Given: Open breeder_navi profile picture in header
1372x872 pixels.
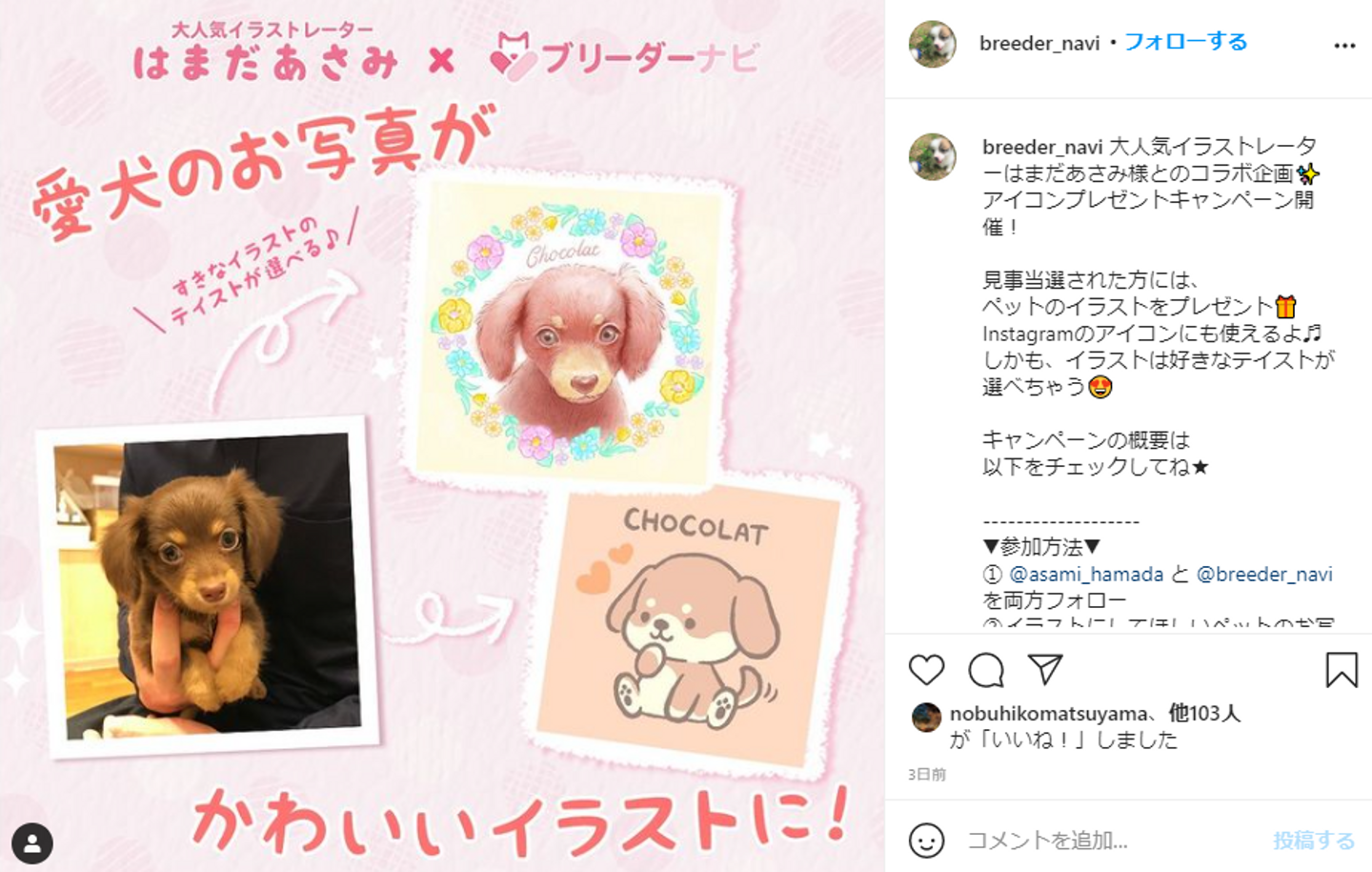Looking at the screenshot, I should coord(932,44).
